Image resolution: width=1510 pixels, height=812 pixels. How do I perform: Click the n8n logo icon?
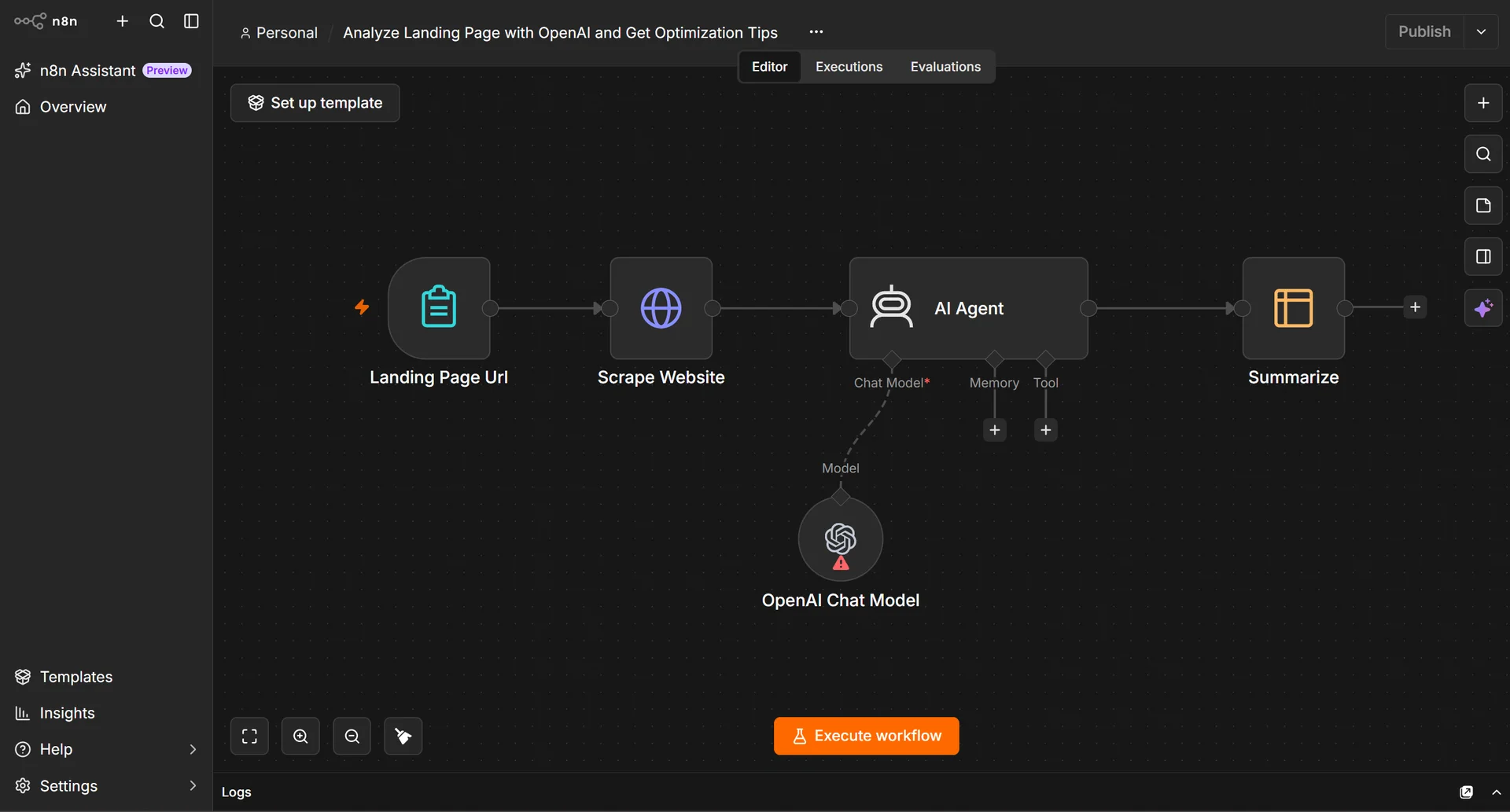[x=30, y=21]
